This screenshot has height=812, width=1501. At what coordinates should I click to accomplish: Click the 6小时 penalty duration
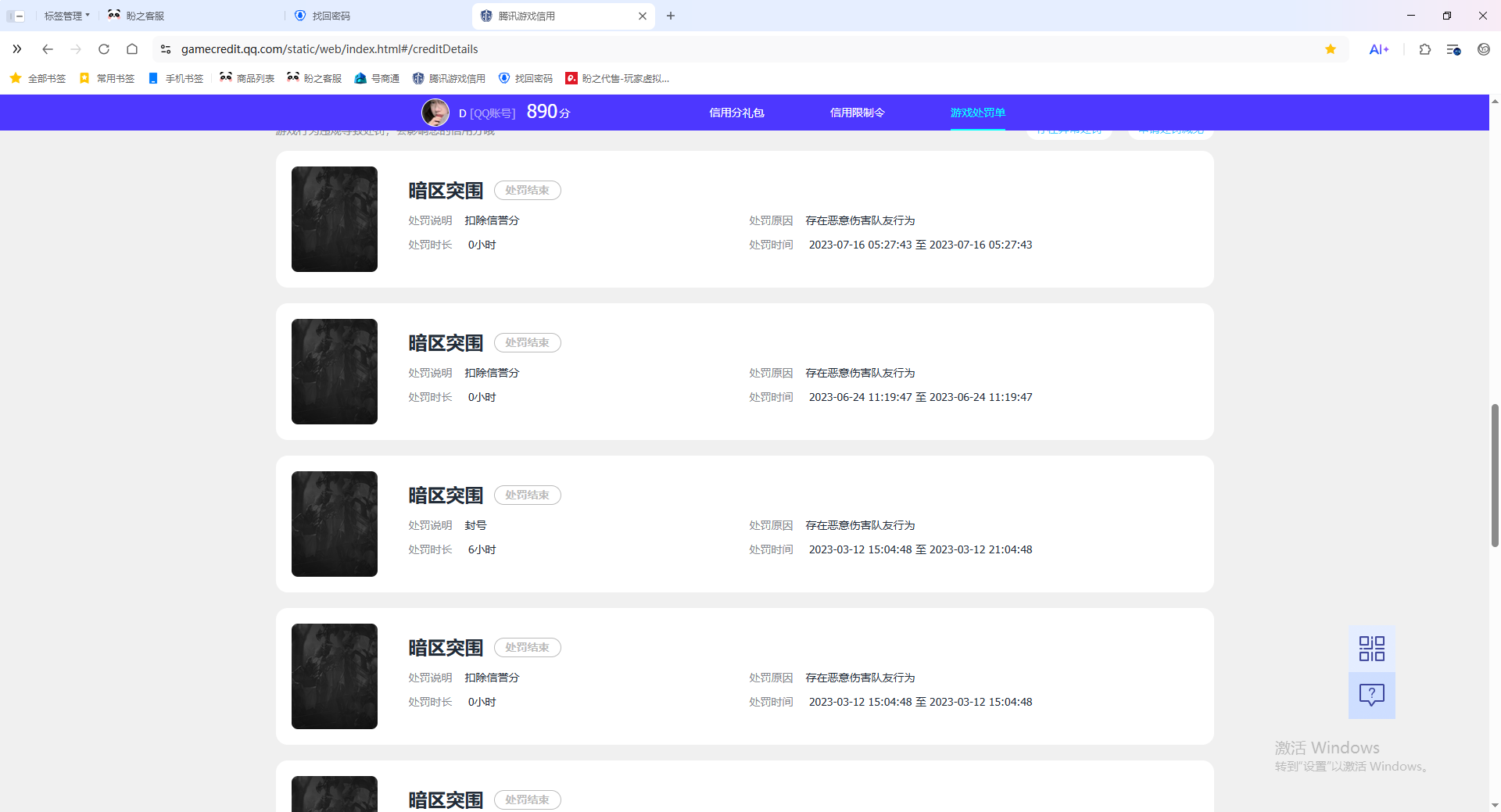[x=482, y=549]
